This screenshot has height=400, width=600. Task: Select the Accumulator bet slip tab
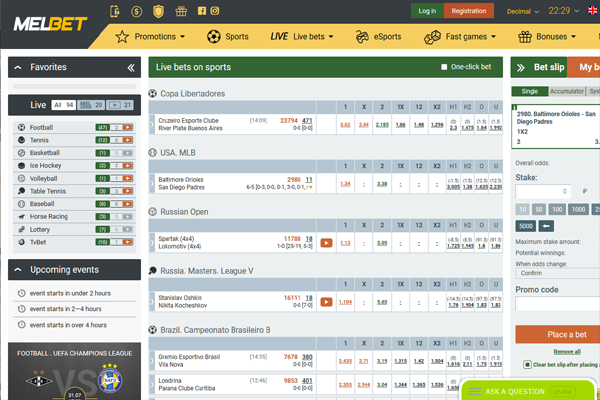coord(567,91)
